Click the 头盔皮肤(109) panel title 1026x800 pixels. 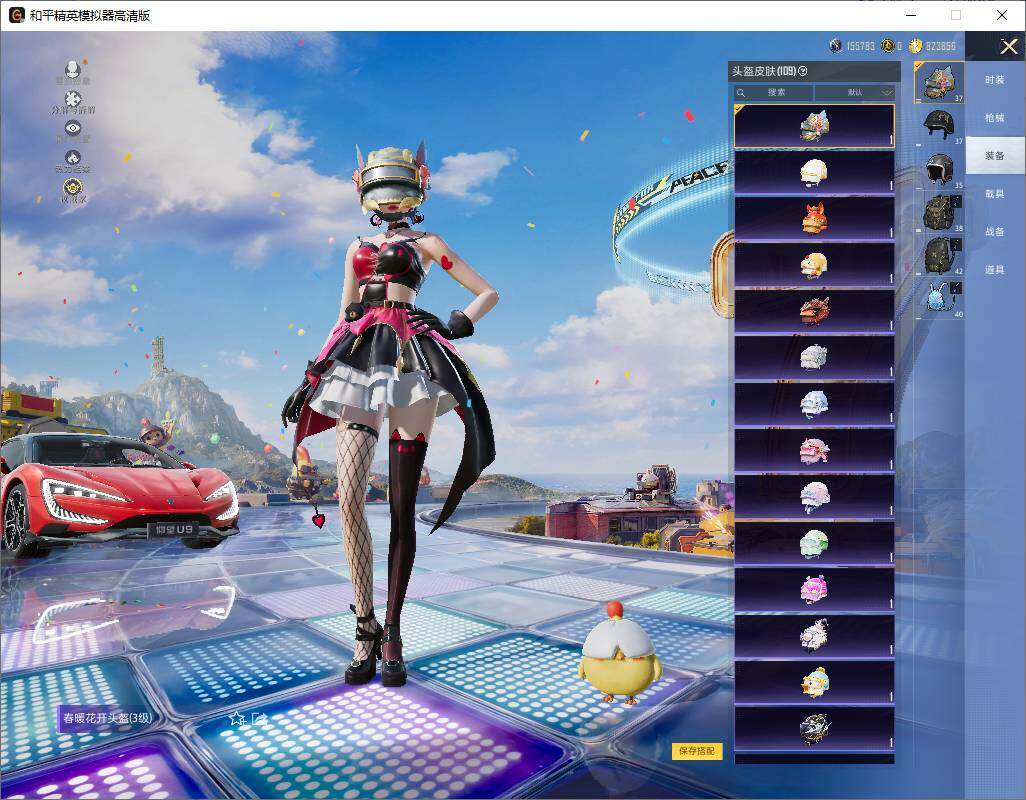pos(764,71)
